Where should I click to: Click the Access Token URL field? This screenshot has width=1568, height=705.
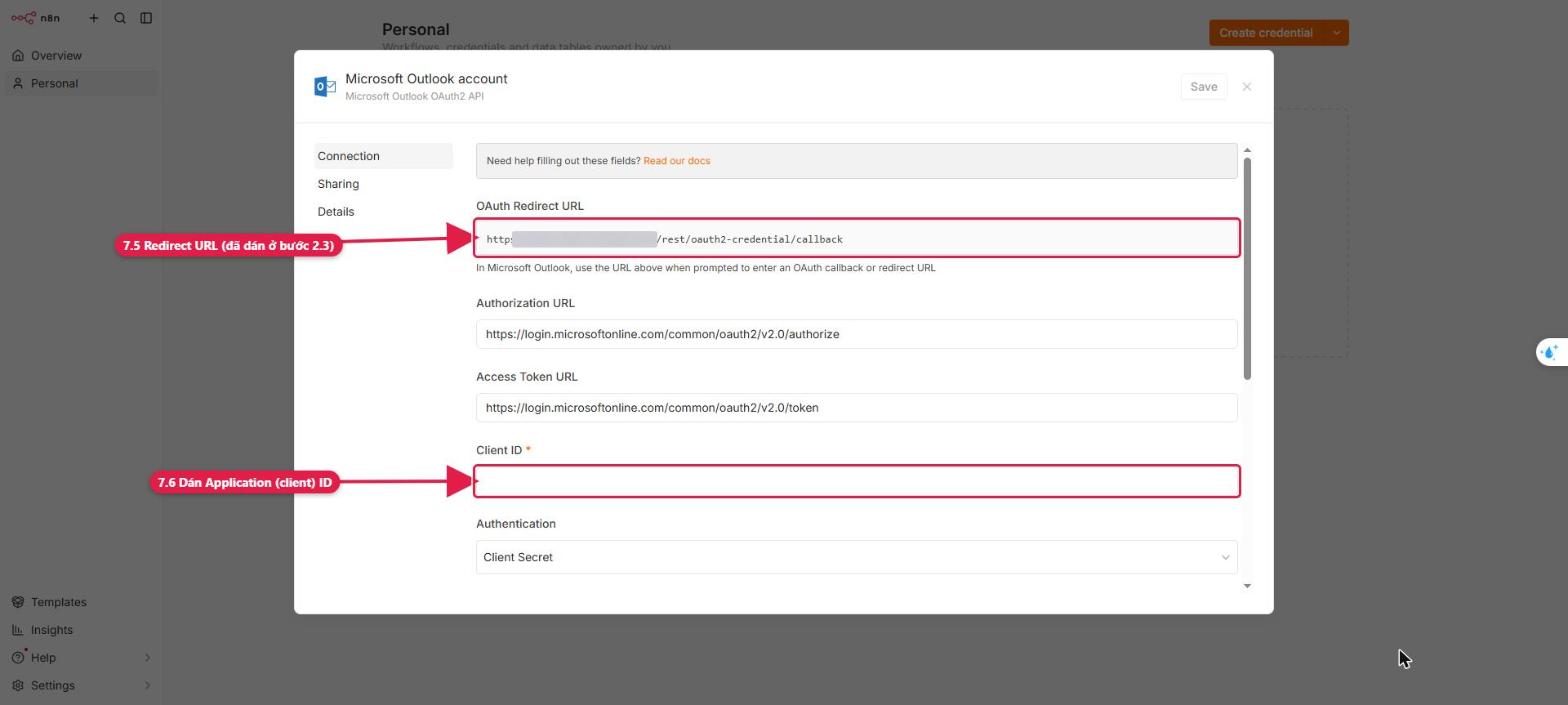(857, 408)
